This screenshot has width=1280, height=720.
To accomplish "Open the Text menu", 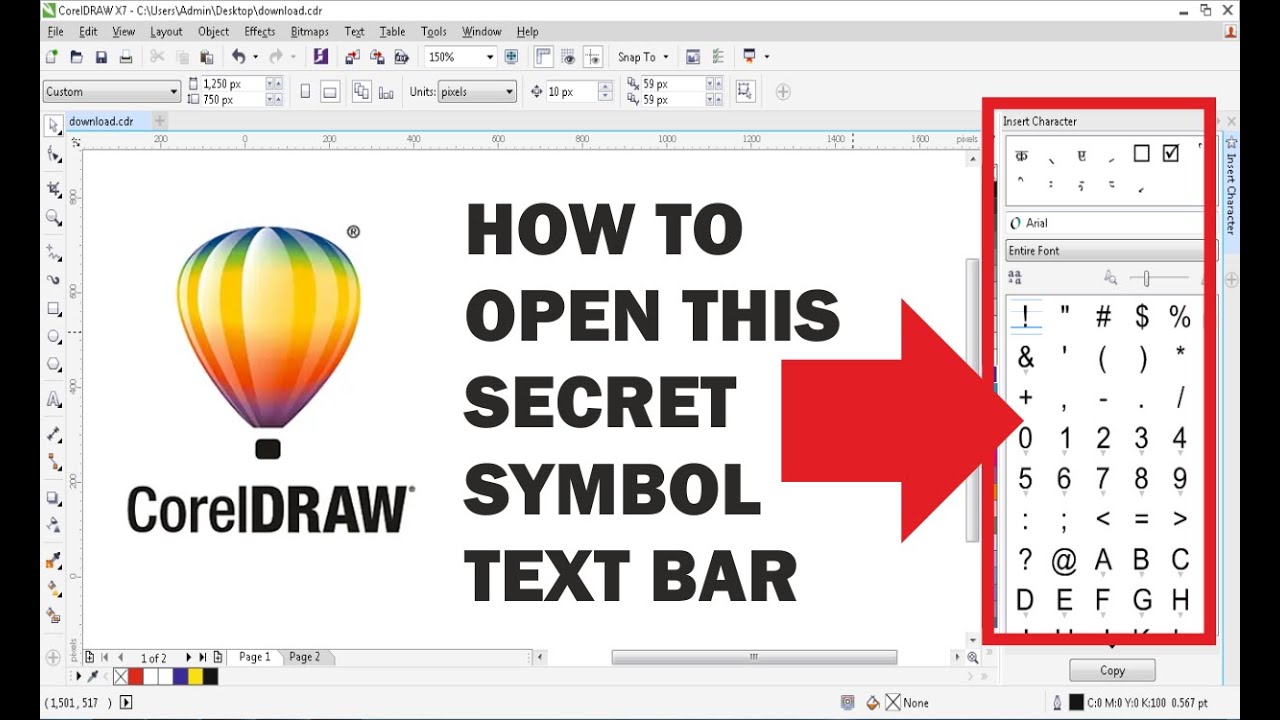I will [354, 32].
